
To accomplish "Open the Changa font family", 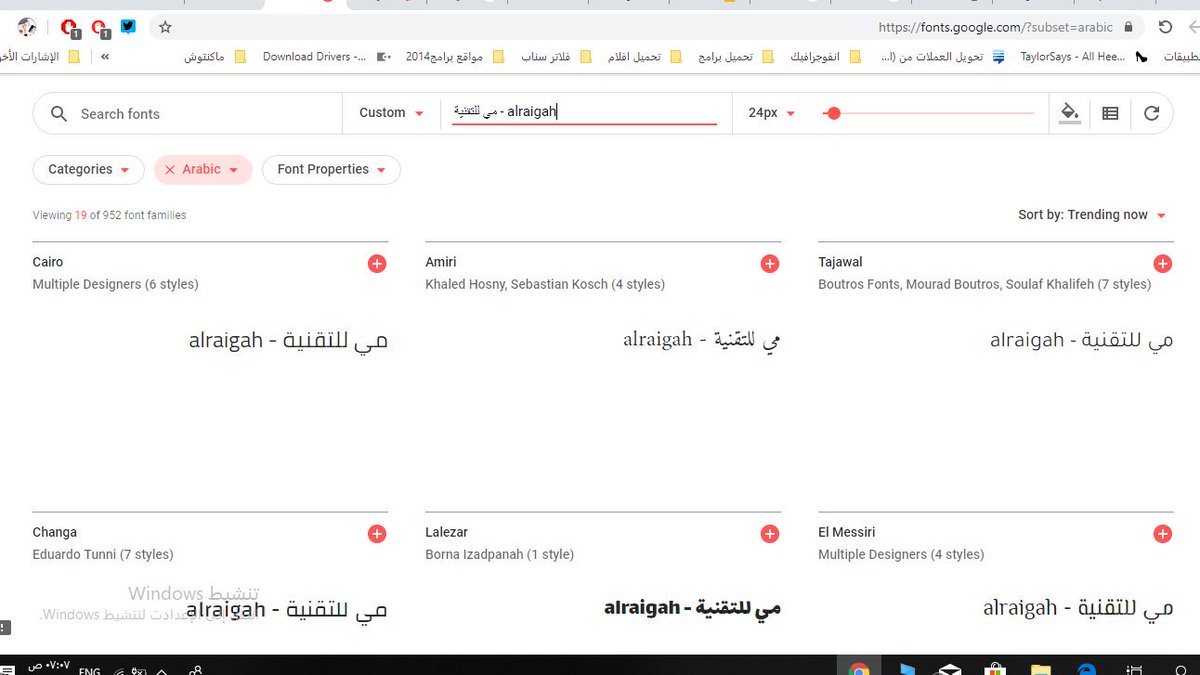I will coord(55,532).
